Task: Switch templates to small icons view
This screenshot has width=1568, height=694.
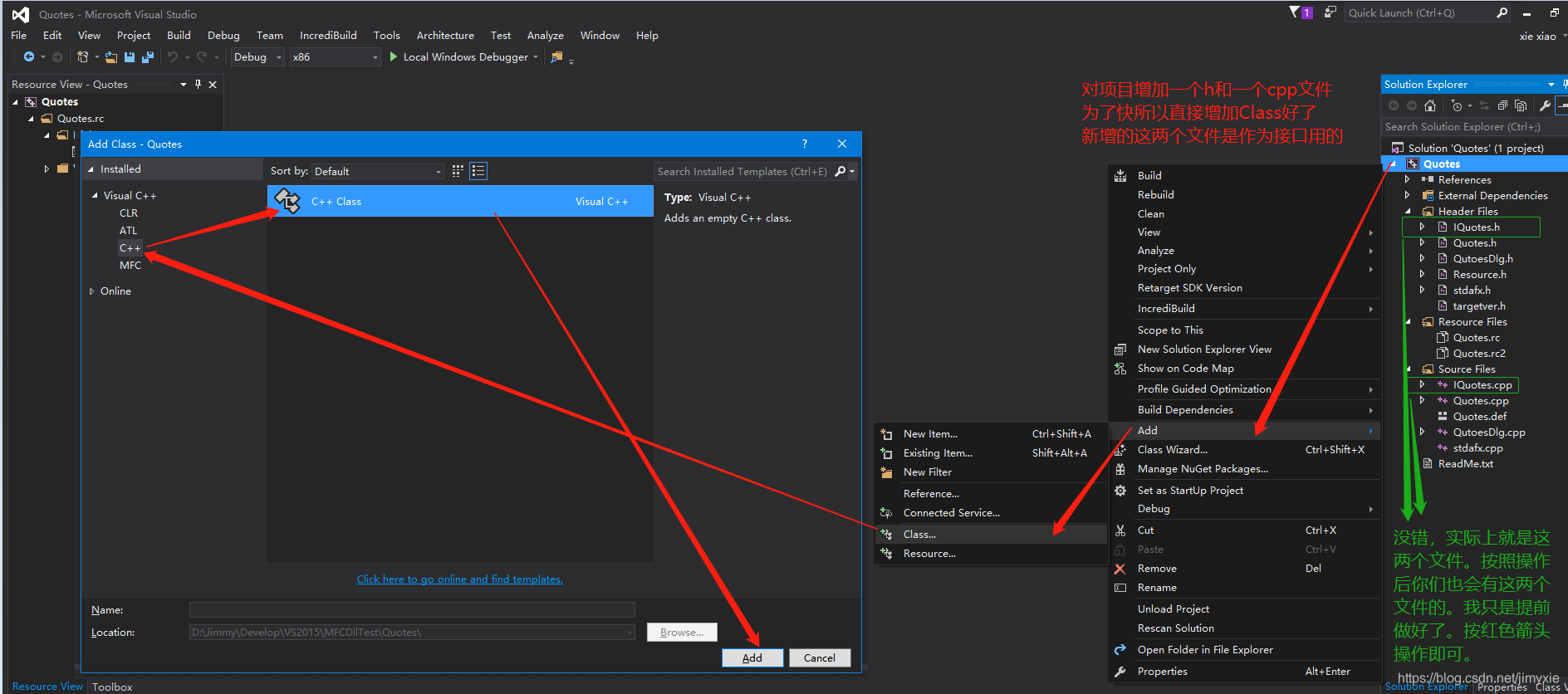Action: pyautogui.click(x=458, y=171)
